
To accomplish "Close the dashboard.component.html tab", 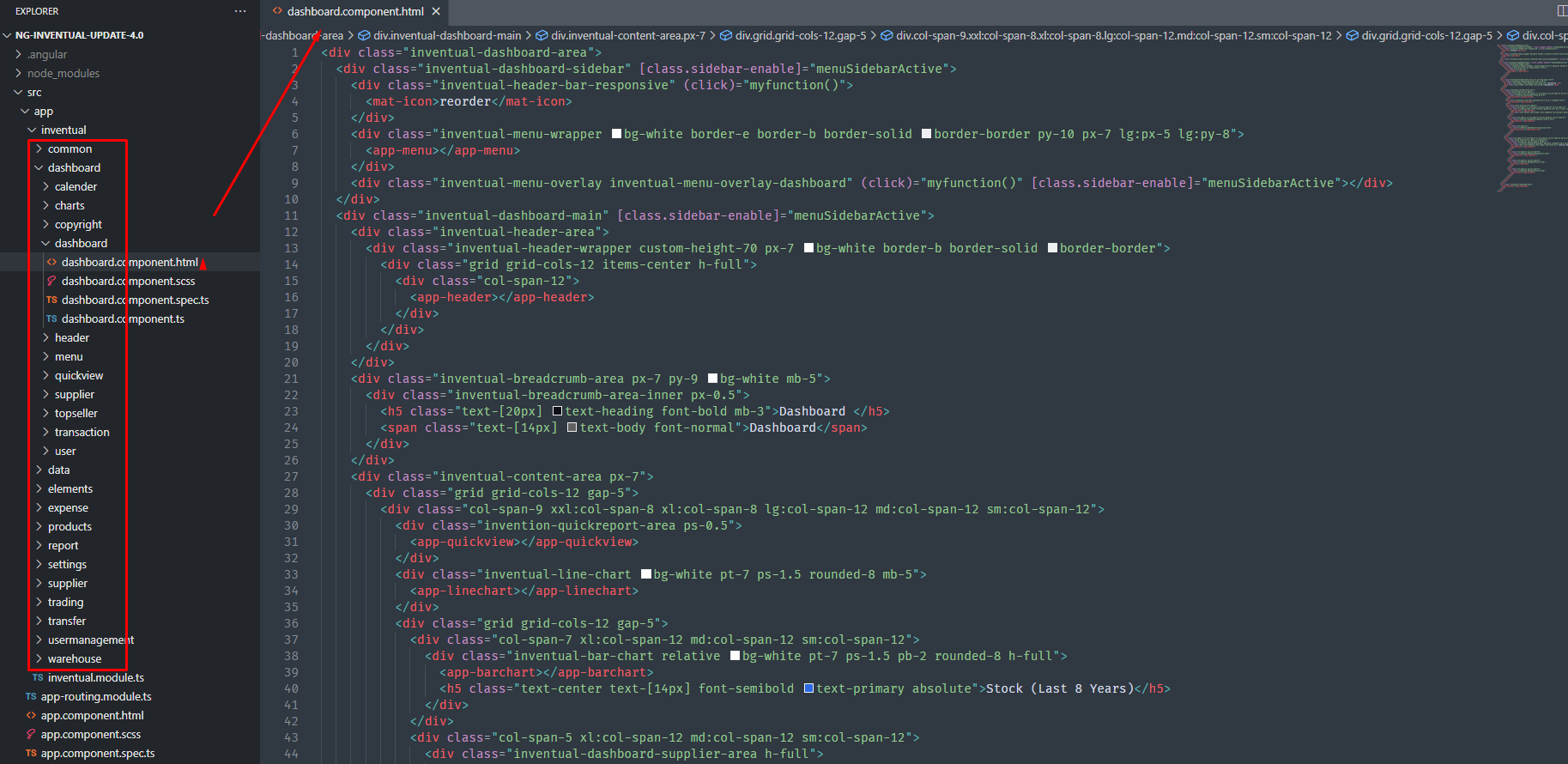I will coord(436,11).
